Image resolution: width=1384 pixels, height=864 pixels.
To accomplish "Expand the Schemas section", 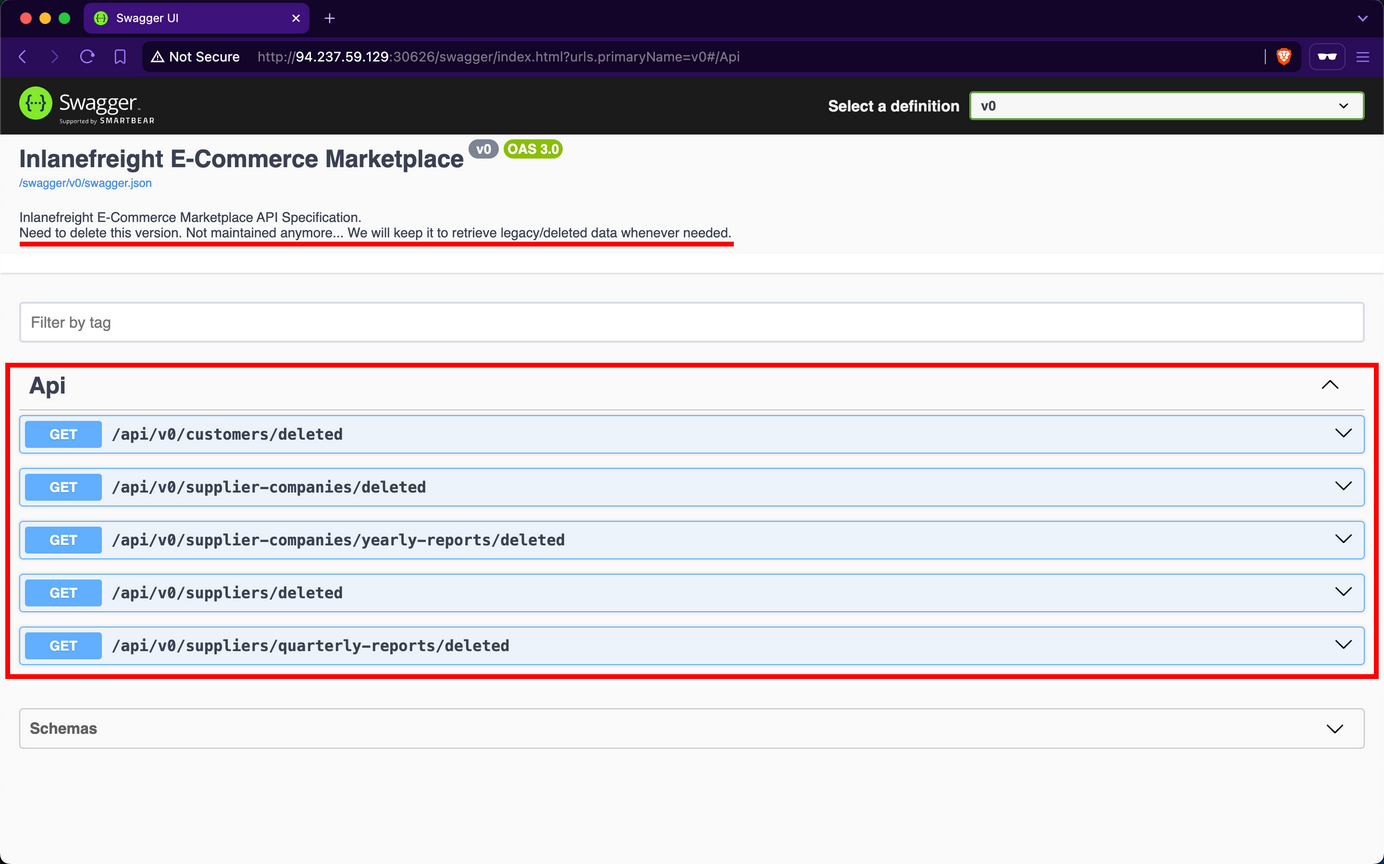I will (1335, 728).
